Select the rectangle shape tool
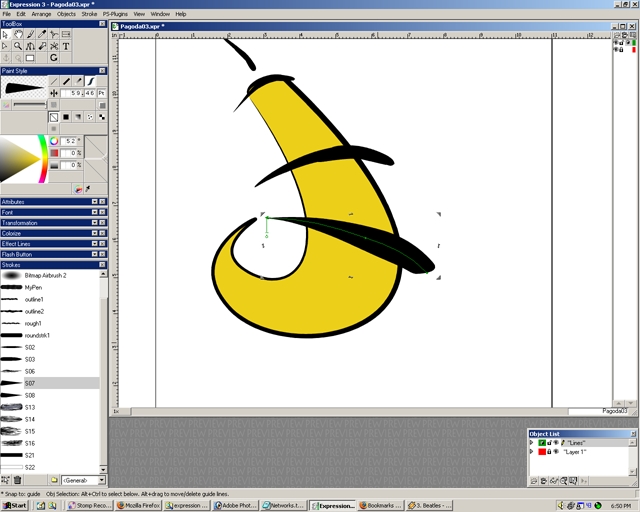The width and height of the screenshot is (640, 512). tap(30, 58)
